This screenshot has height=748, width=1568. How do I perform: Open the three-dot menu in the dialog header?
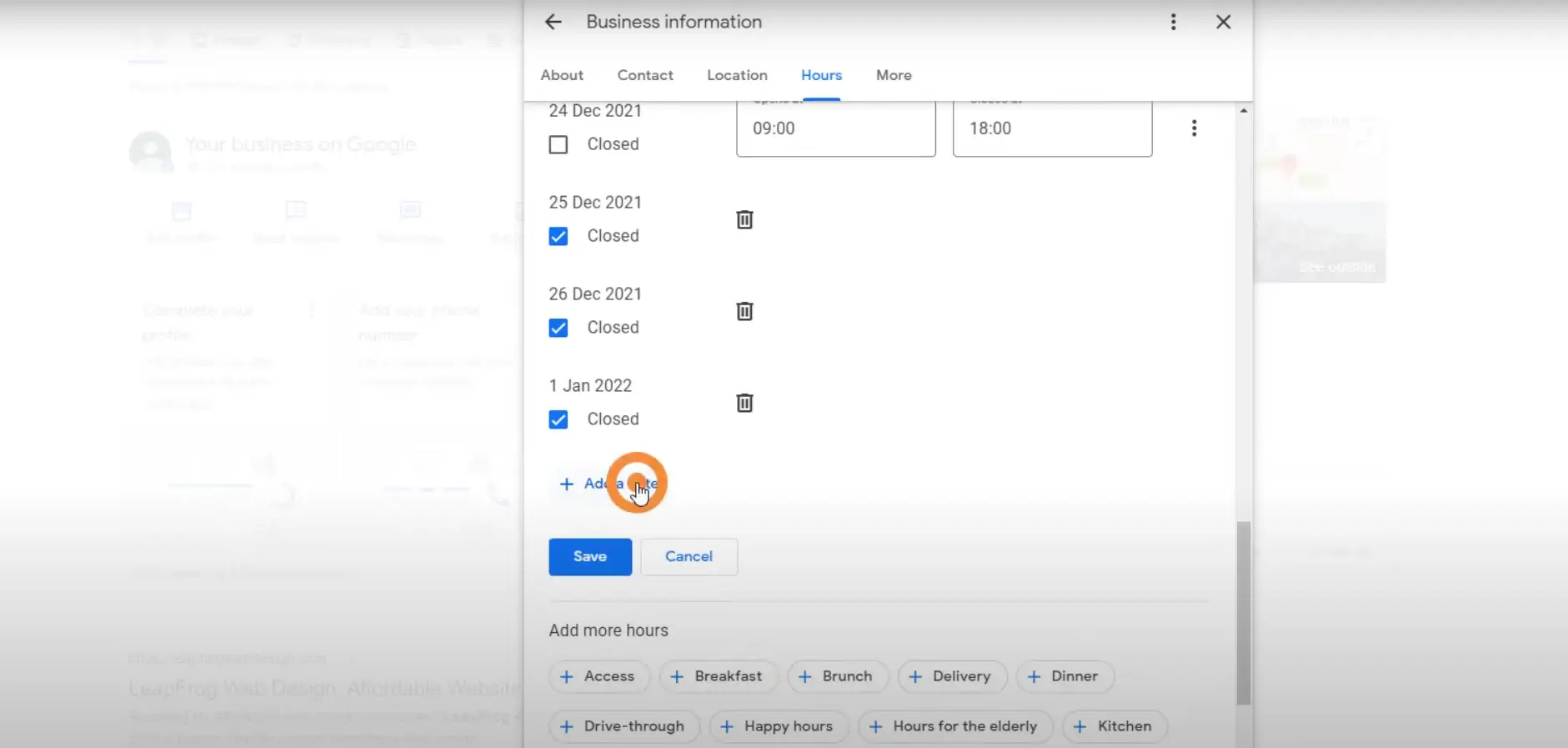pyautogui.click(x=1173, y=23)
